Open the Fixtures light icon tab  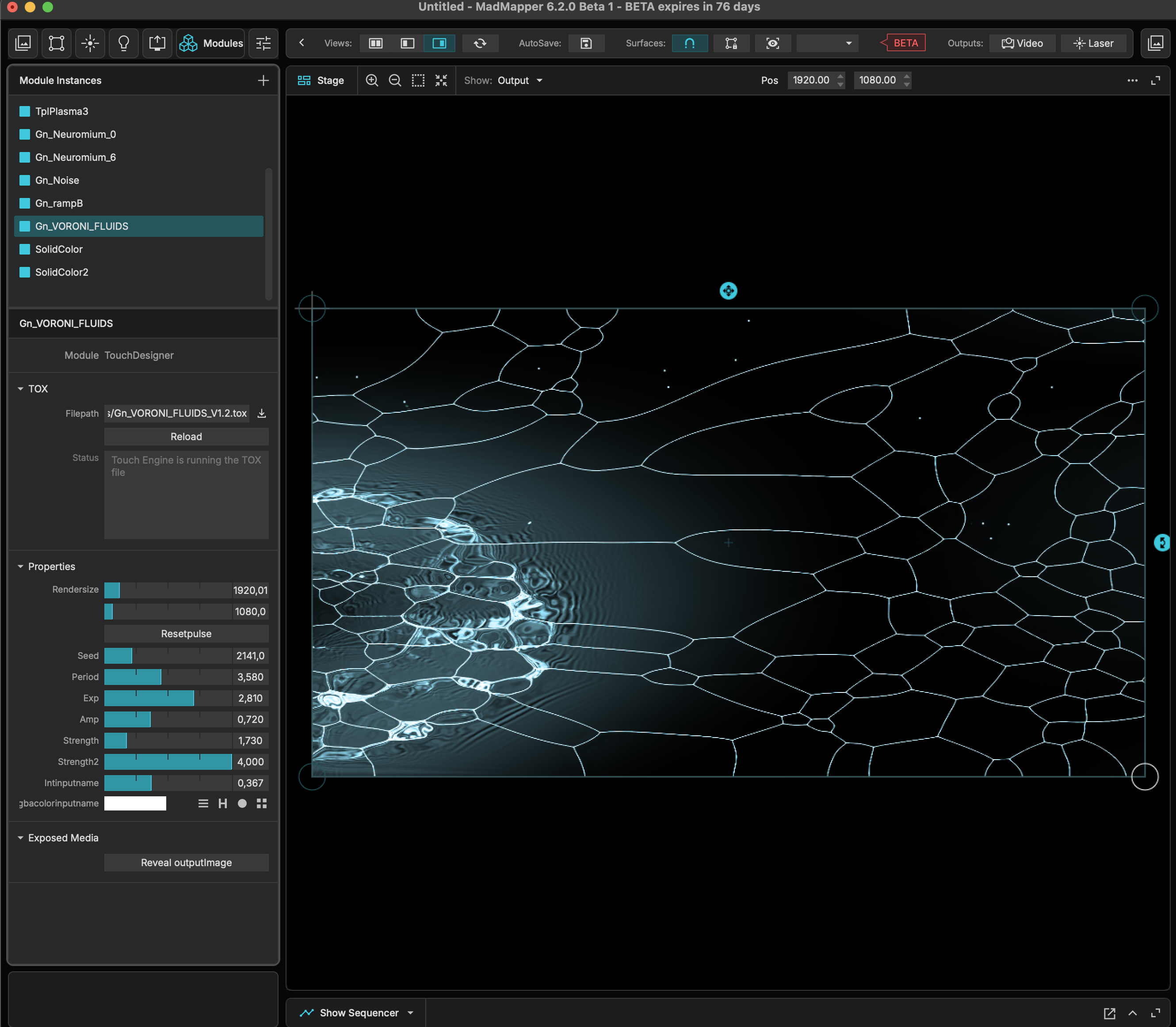tap(90, 43)
